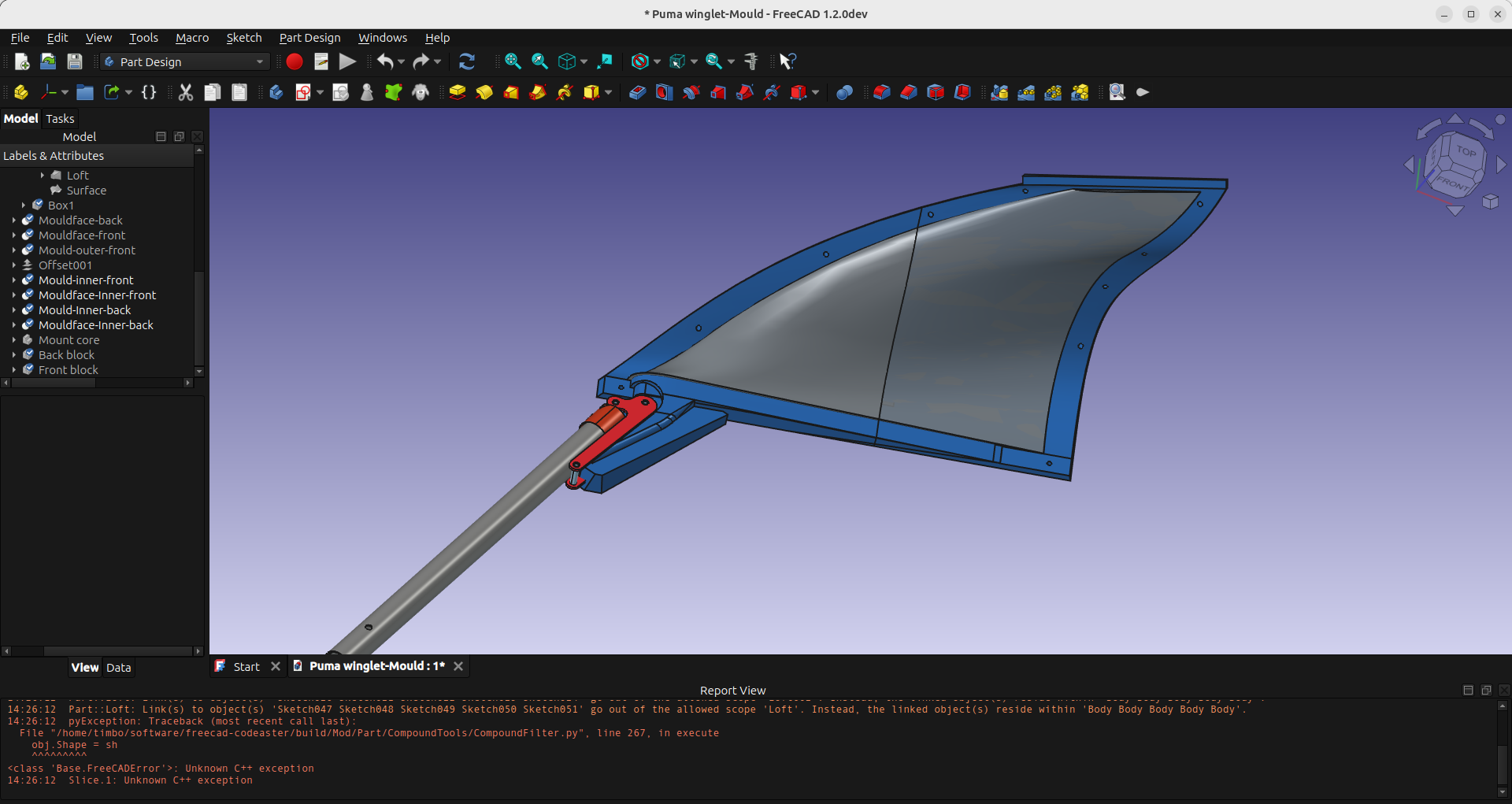The width and height of the screenshot is (1512, 804).
Task: Open the Sketch menu
Action: [243, 38]
